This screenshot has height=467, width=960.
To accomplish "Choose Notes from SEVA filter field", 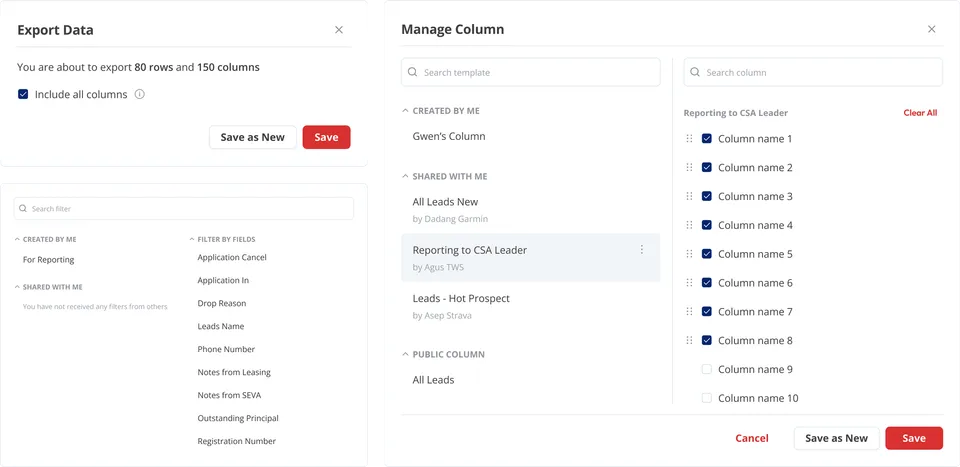I will pos(229,395).
